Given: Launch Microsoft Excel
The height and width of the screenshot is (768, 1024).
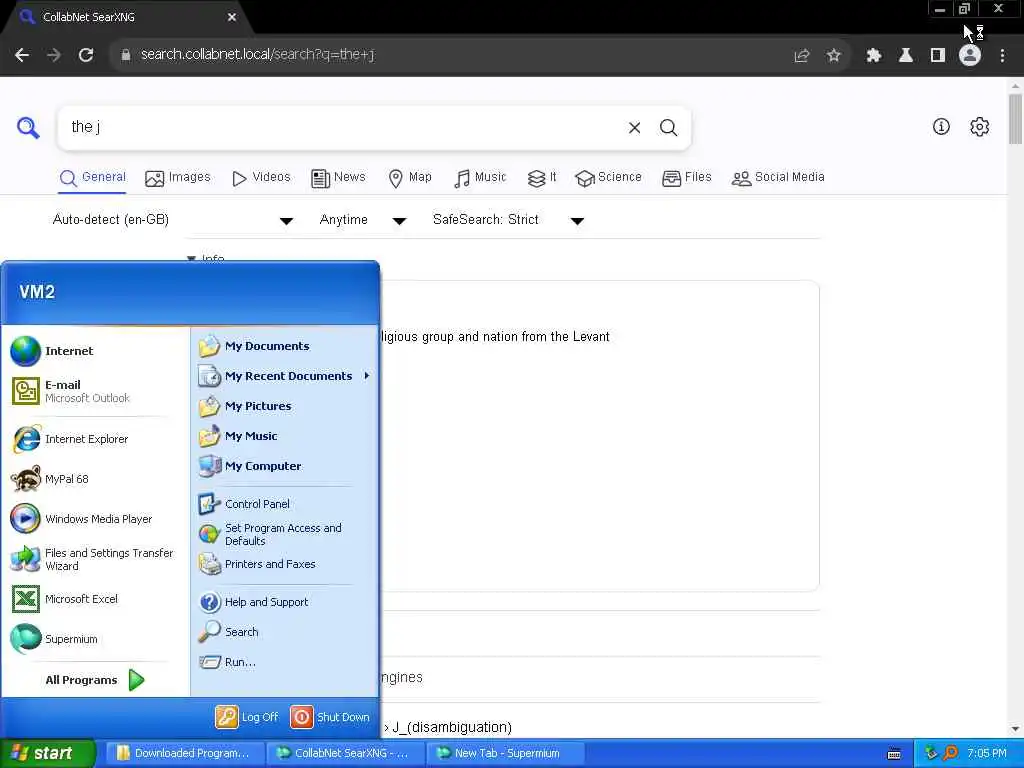Looking at the screenshot, I should point(95,599).
